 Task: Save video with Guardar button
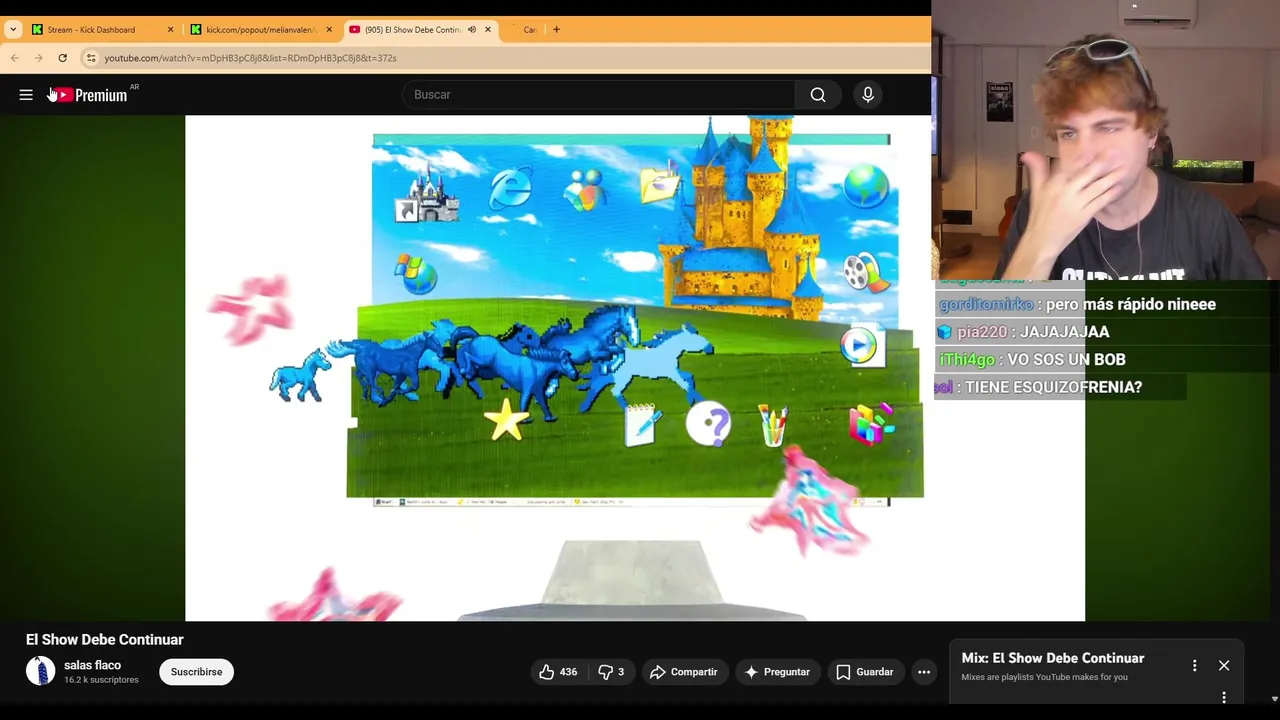(x=865, y=672)
